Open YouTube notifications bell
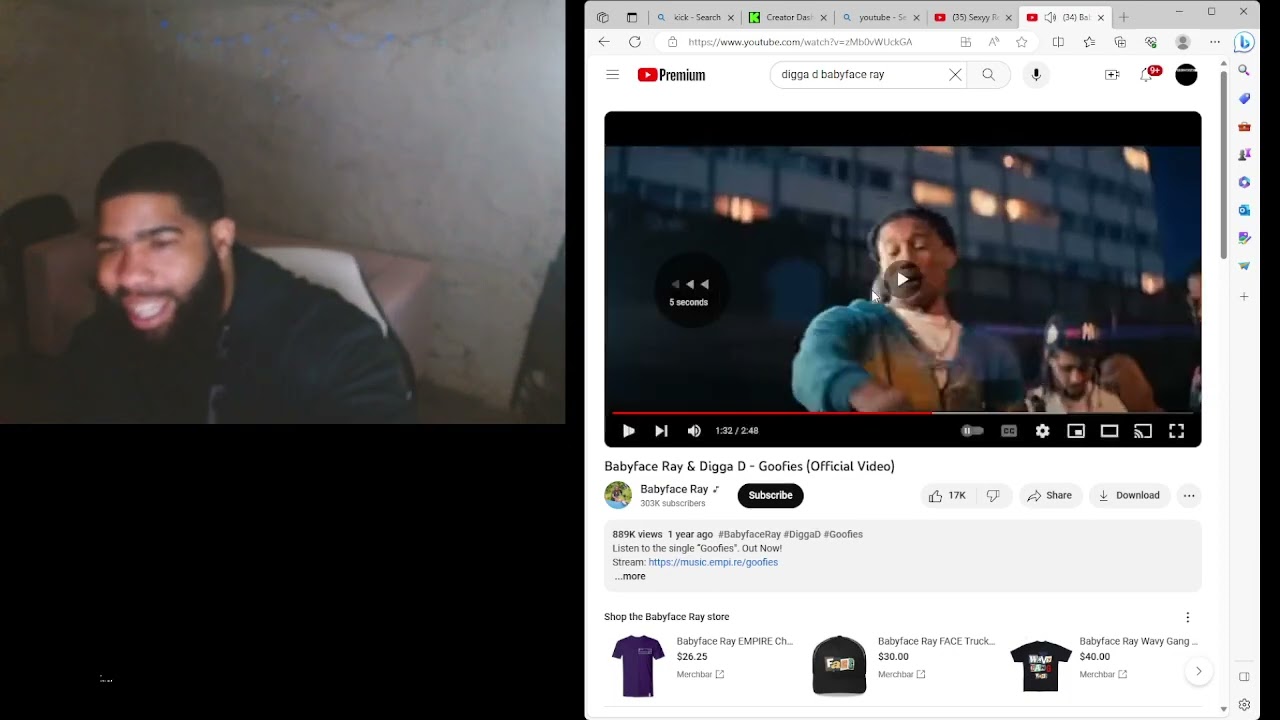Viewport: 1280px width, 720px height. coord(1147,75)
